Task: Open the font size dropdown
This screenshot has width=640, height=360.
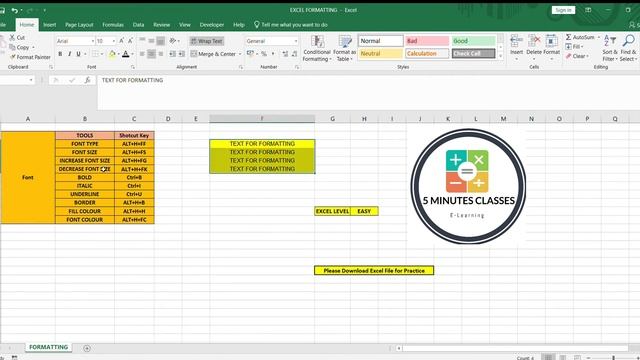Action: [x=113, y=41]
